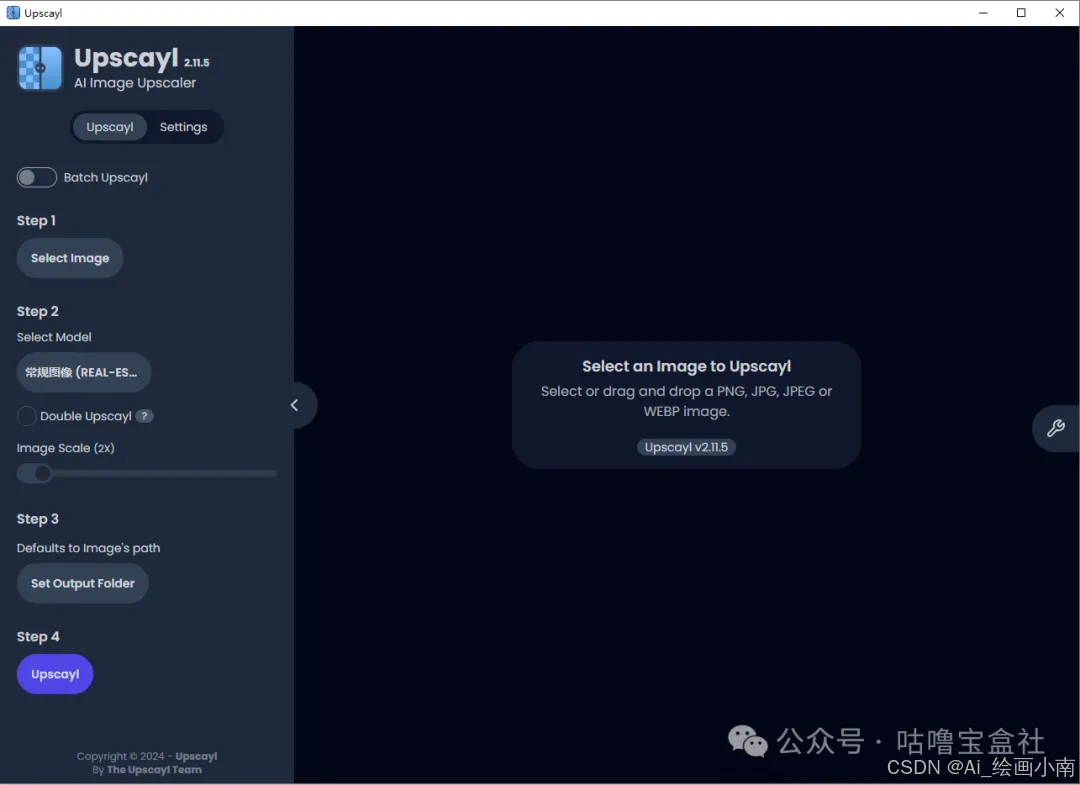Screen dimensions: 1080x785
Task: Minimize the Upscayl window
Action: coord(984,12)
